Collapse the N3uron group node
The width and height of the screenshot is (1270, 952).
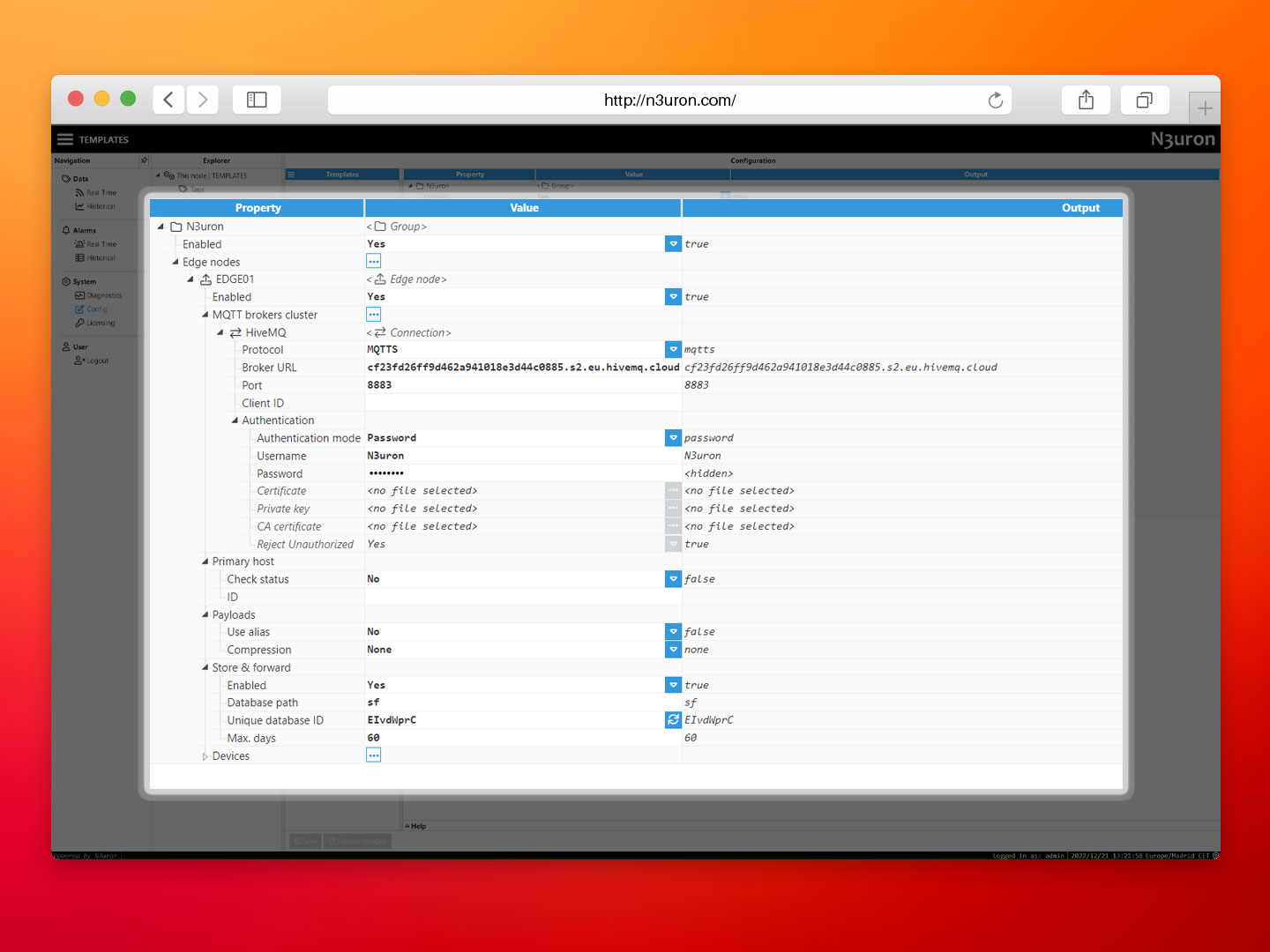161,227
